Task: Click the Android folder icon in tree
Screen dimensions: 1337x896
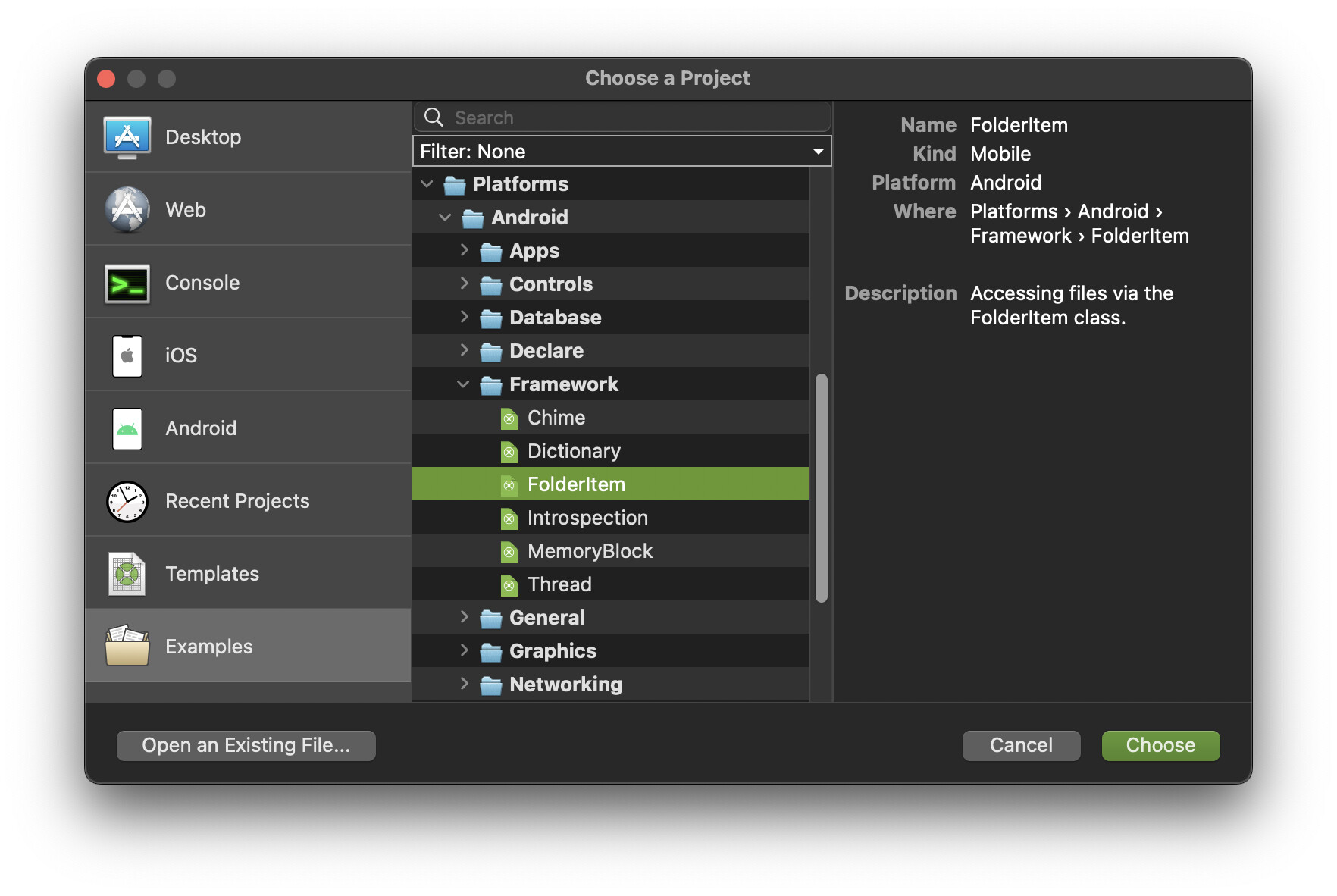Action: [x=473, y=218]
